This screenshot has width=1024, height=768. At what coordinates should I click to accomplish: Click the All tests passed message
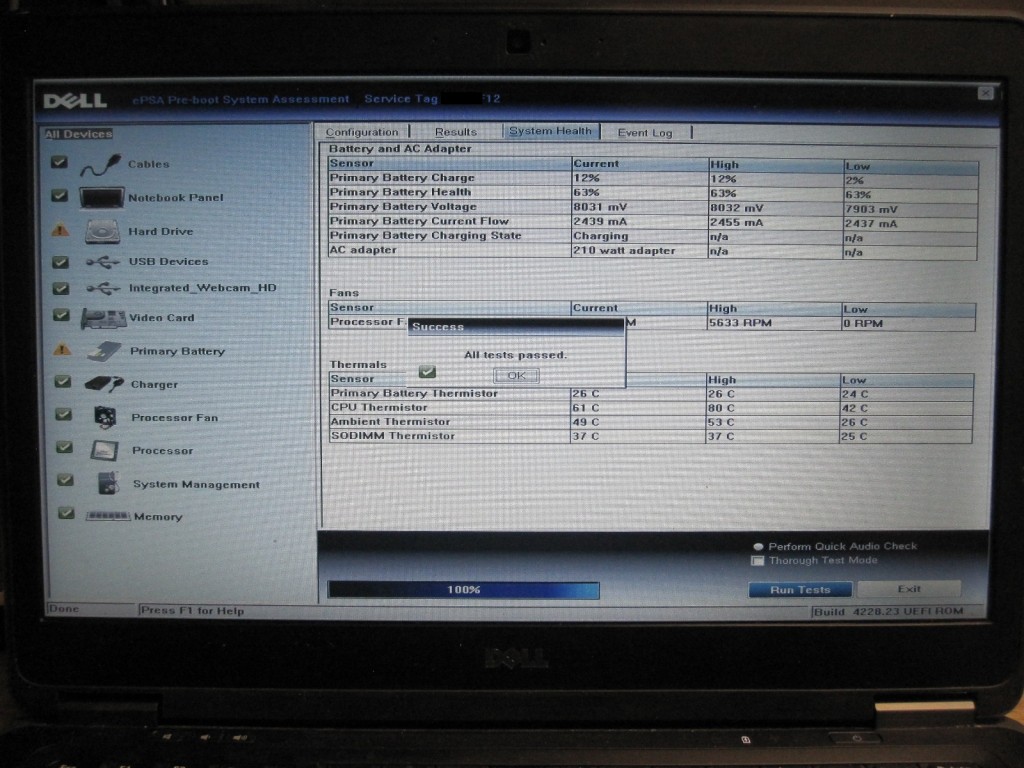[515, 355]
